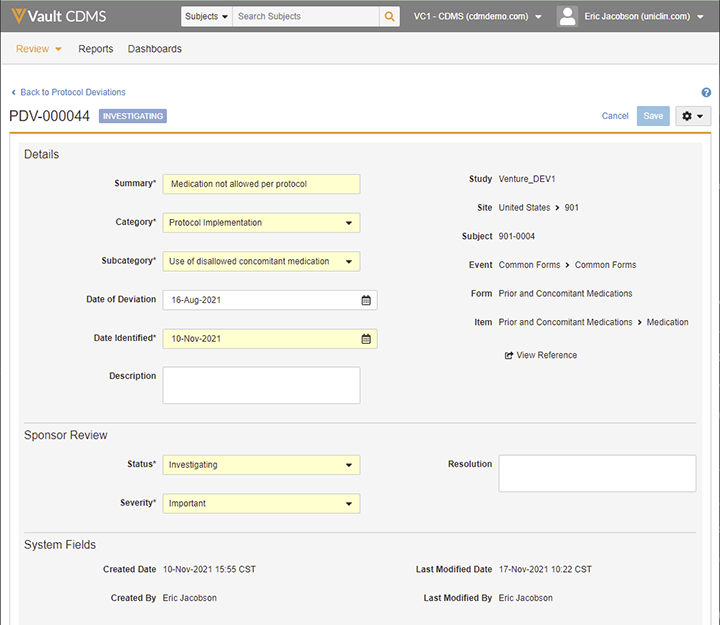Click into the Description text box
This screenshot has height=625, width=720.
(x=261, y=385)
